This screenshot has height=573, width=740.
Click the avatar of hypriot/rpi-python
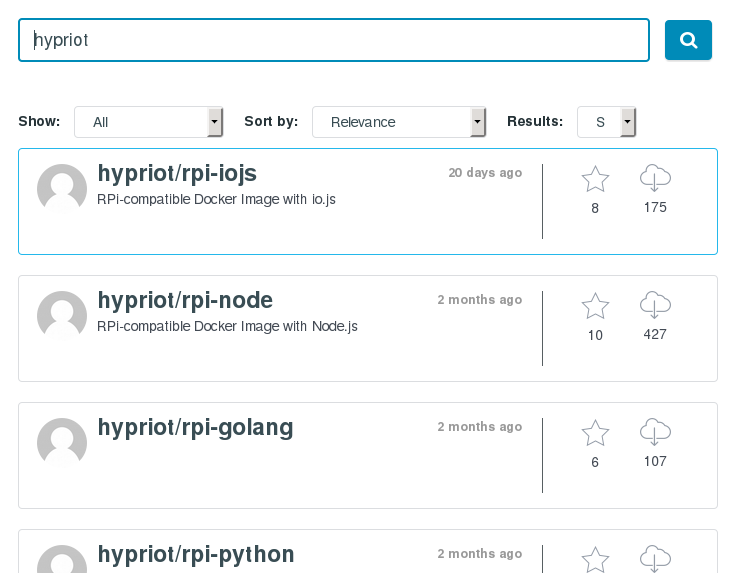tap(62, 559)
